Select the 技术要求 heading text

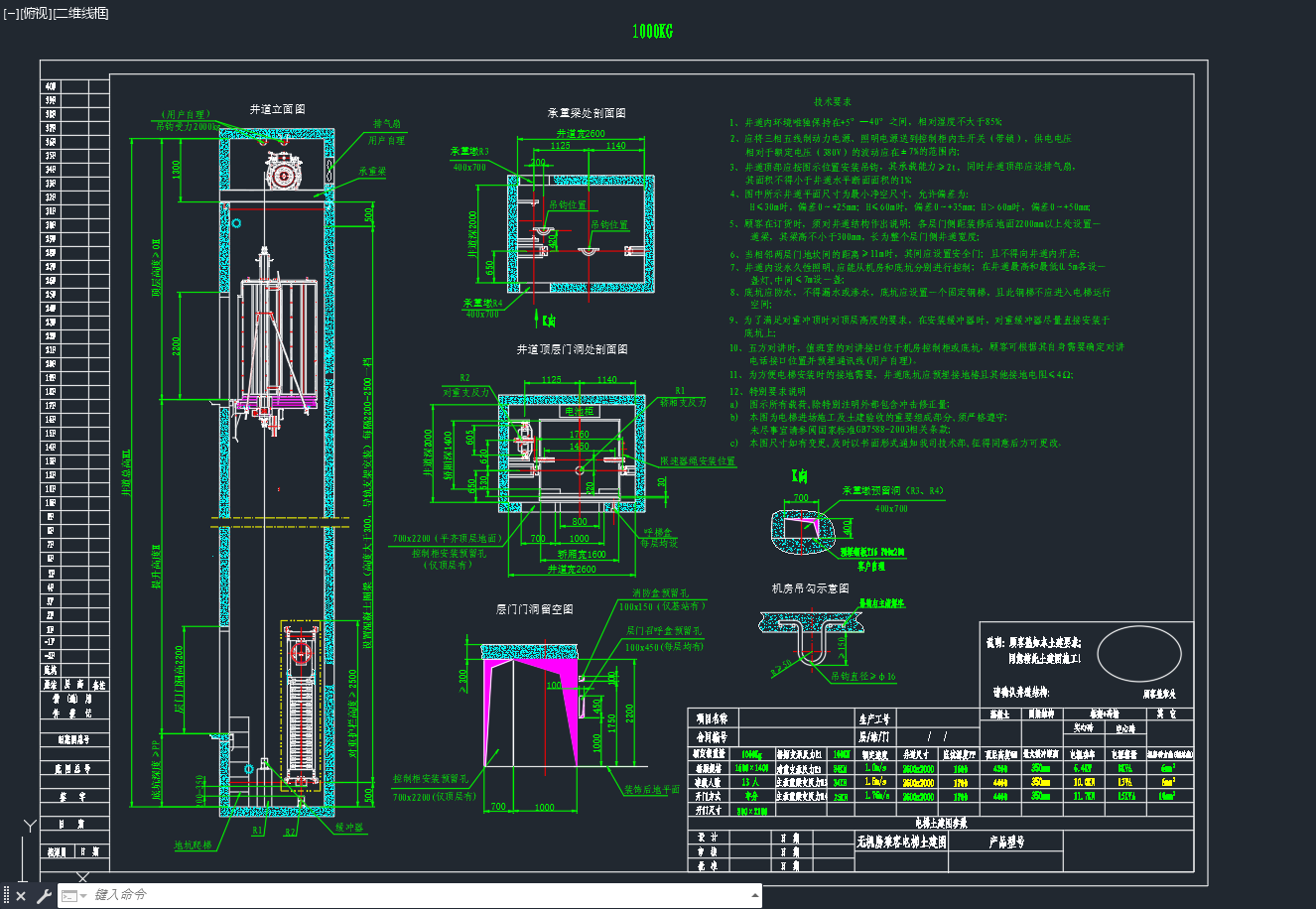tap(833, 101)
